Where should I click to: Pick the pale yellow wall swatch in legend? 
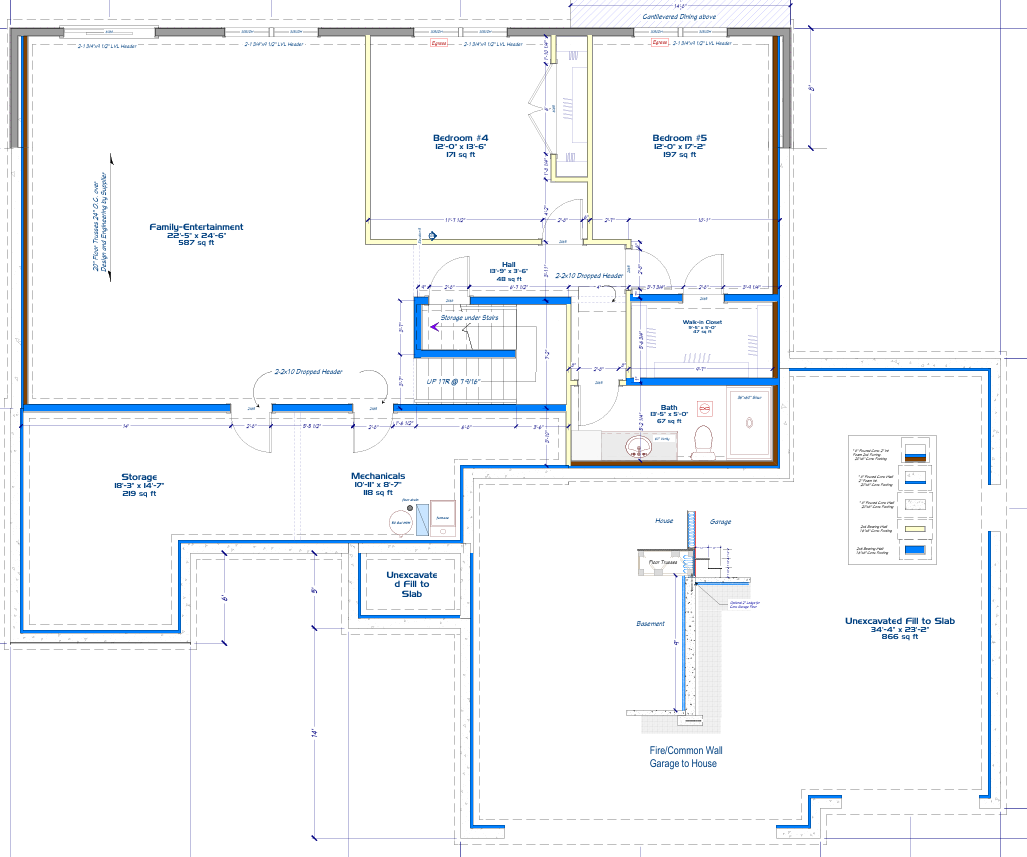[x=914, y=529]
